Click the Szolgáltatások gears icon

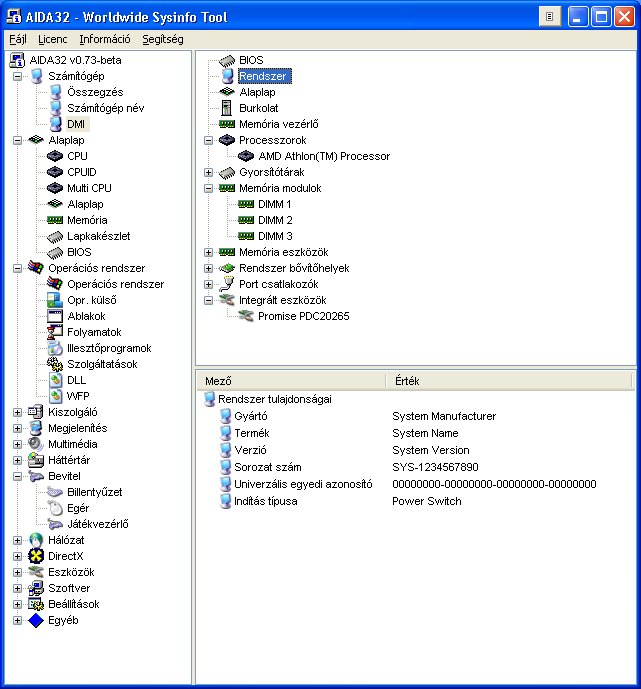pyautogui.click(x=55, y=364)
